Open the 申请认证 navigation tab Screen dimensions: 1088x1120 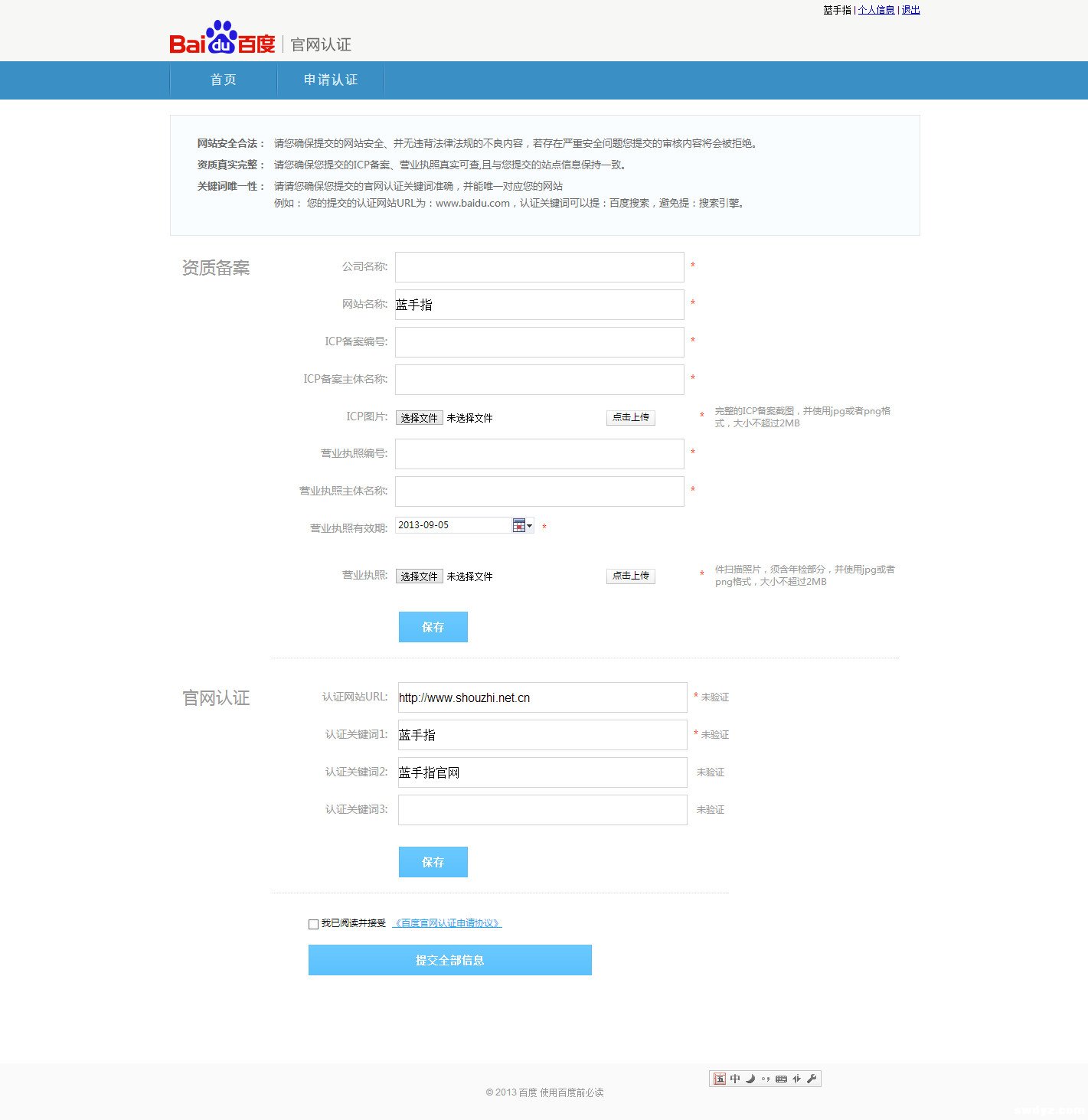coord(330,80)
